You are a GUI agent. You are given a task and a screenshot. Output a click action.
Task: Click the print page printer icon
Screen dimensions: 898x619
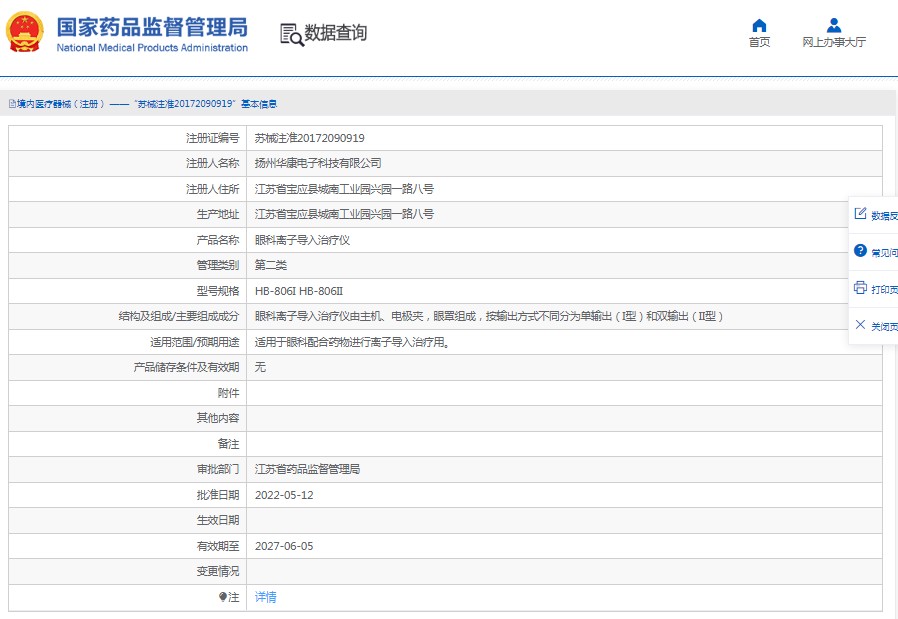coord(860,287)
